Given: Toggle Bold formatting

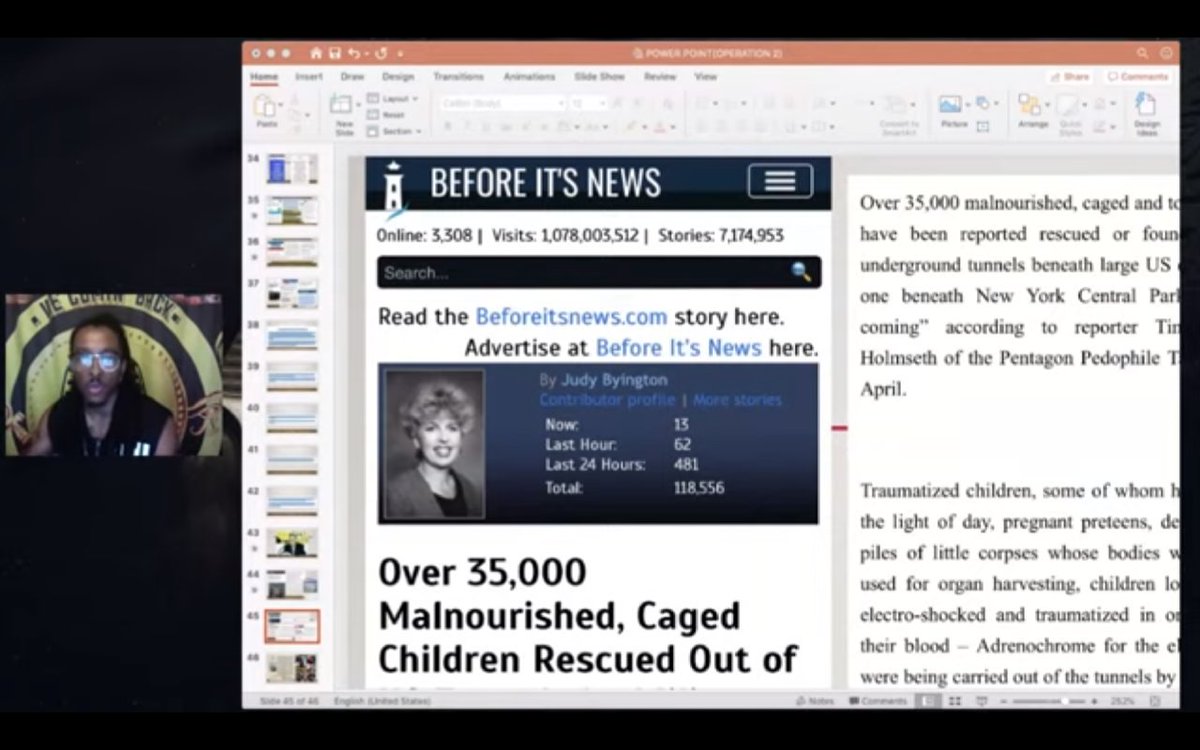Looking at the screenshot, I should tap(447, 127).
